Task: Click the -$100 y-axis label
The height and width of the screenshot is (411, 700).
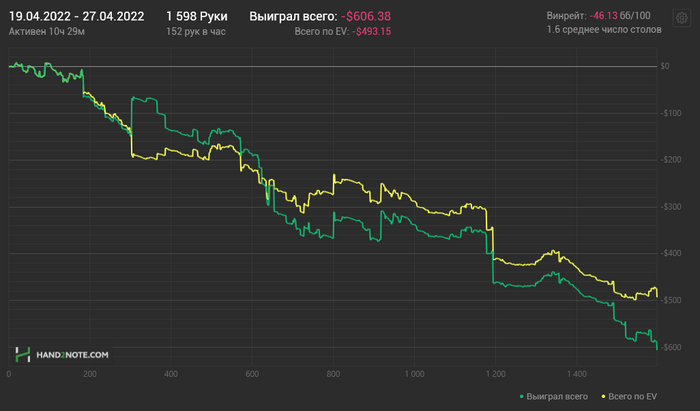Action: [671, 113]
